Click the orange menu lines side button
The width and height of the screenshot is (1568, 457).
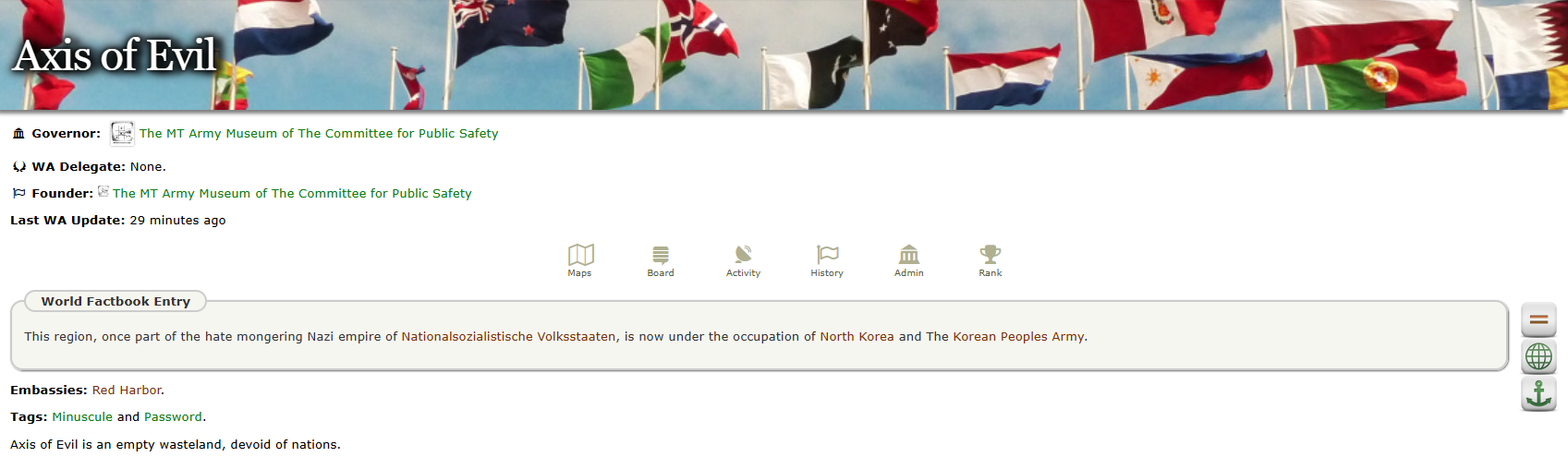click(1538, 319)
